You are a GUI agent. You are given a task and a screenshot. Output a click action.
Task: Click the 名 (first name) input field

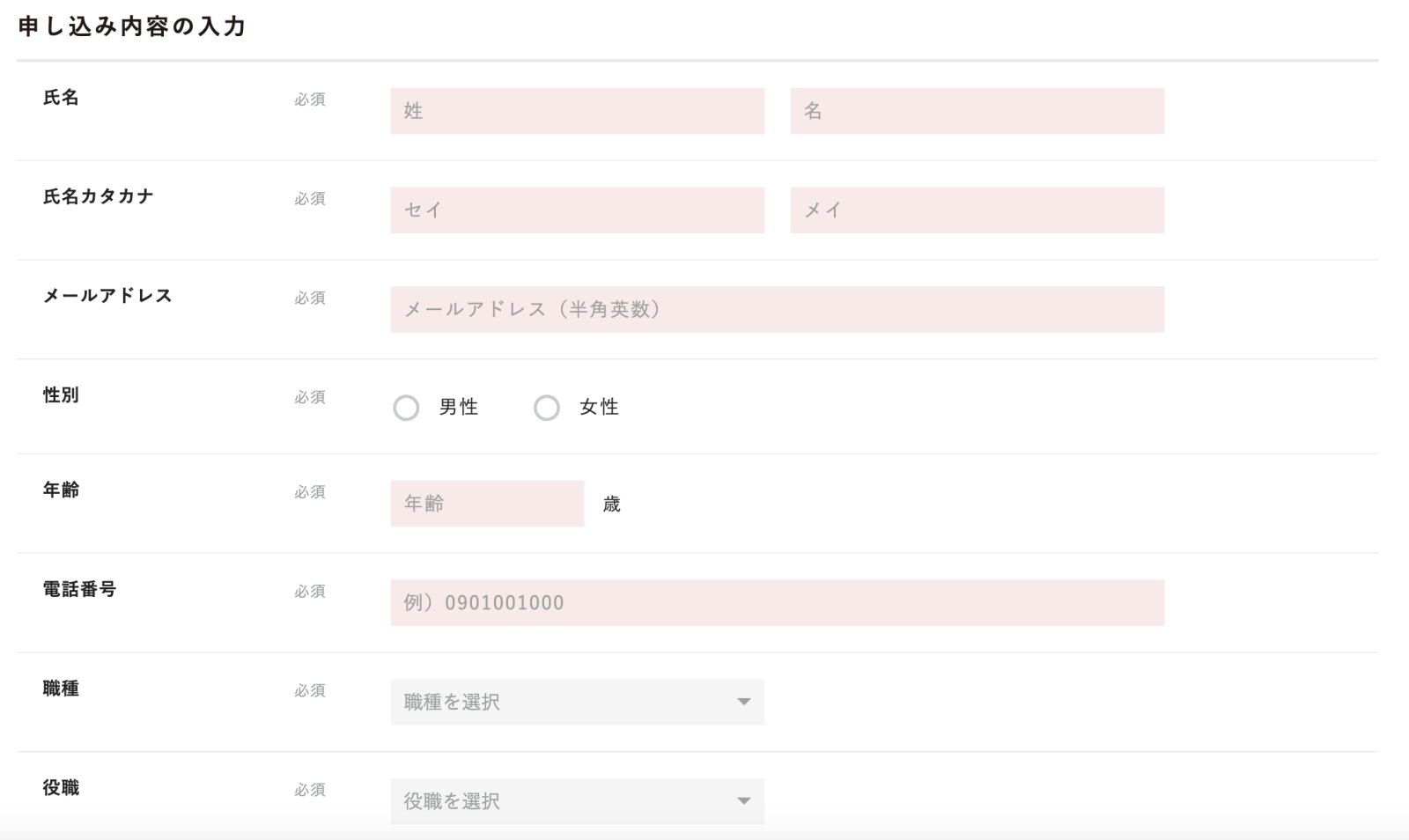coord(977,111)
